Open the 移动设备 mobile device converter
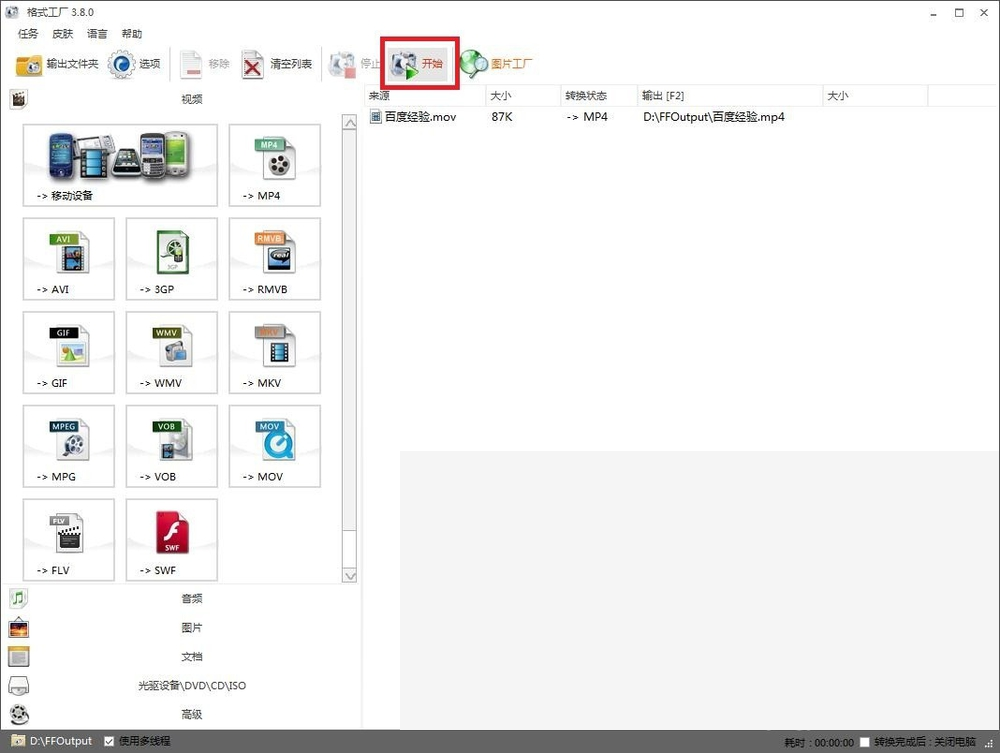The width and height of the screenshot is (1000, 753). pyautogui.click(x=121, y=165)
